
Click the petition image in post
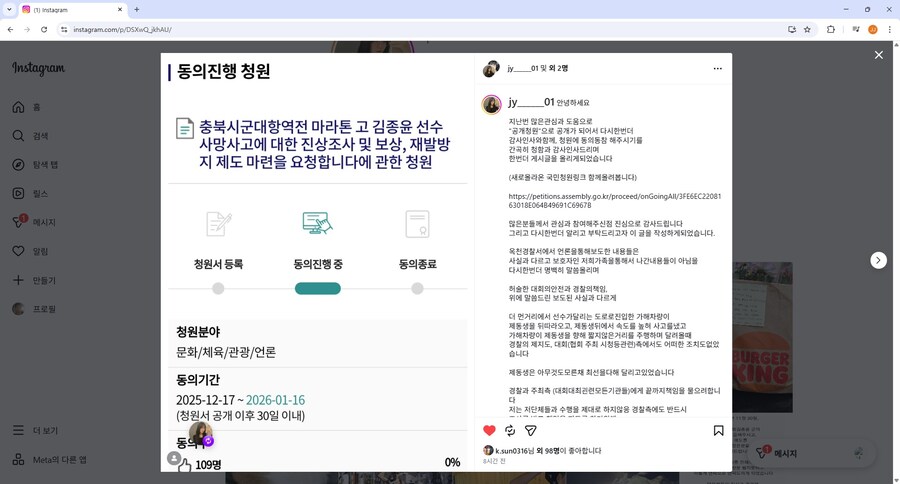pyautogui.click(x=317, y=262)
